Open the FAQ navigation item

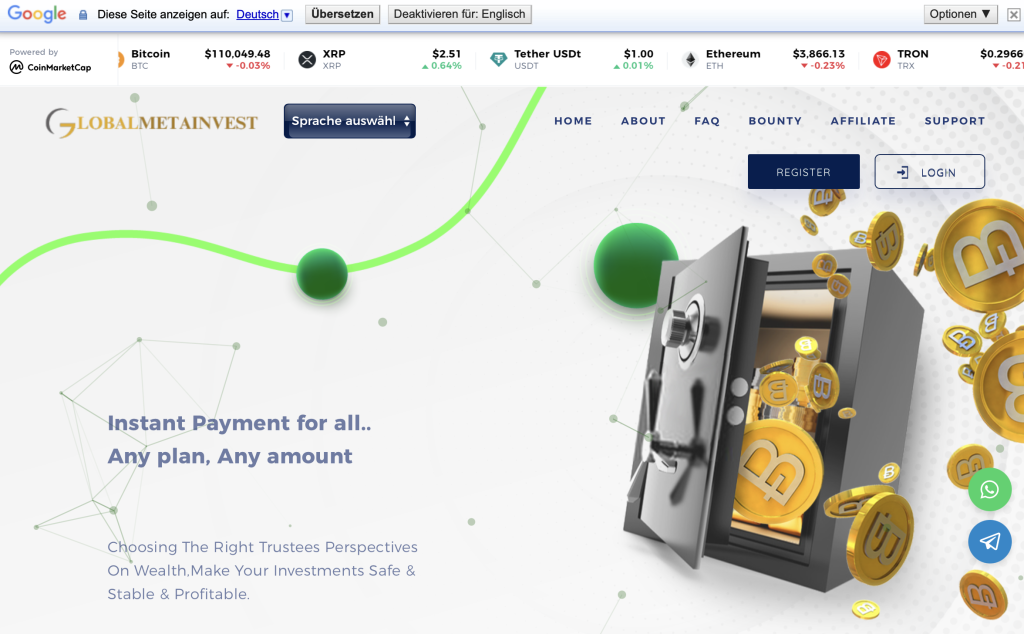(707, 121)
